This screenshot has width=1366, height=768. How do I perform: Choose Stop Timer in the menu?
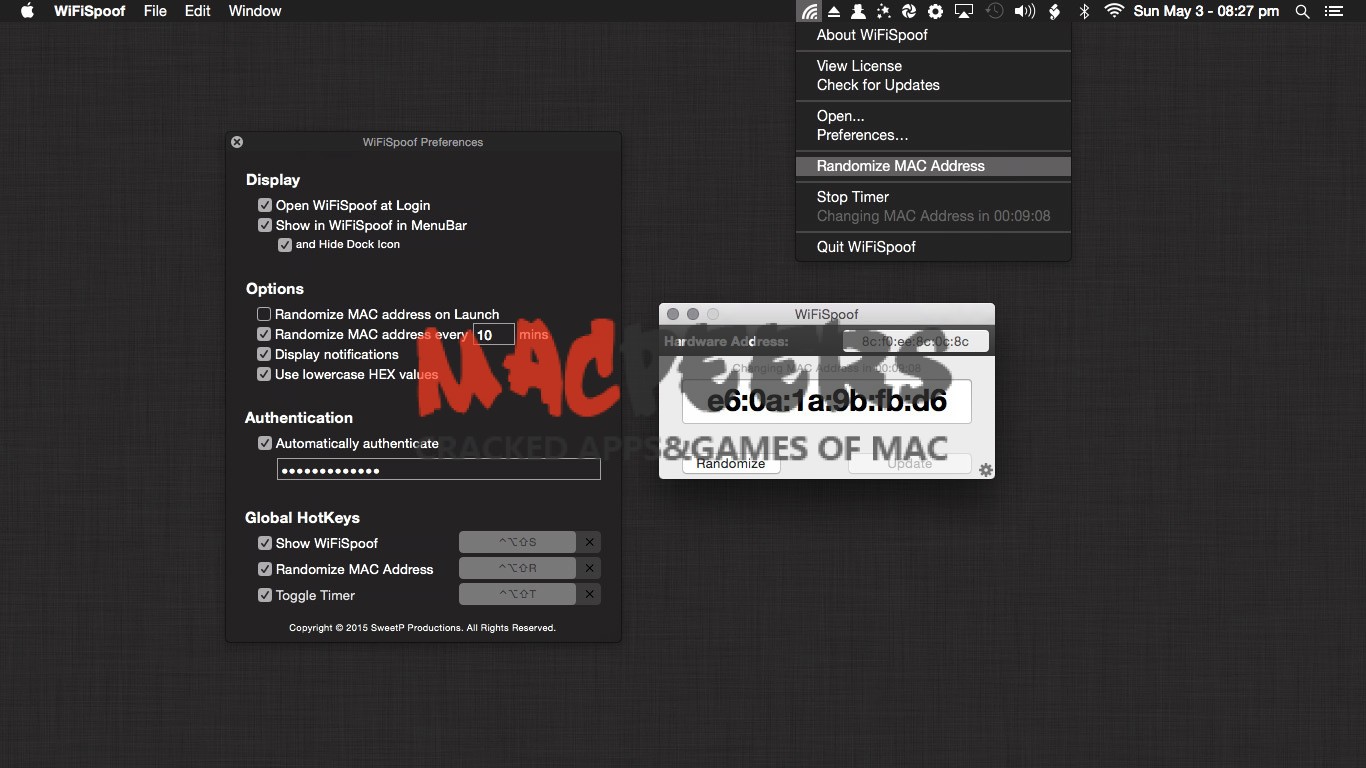click(x=933, y=197)
